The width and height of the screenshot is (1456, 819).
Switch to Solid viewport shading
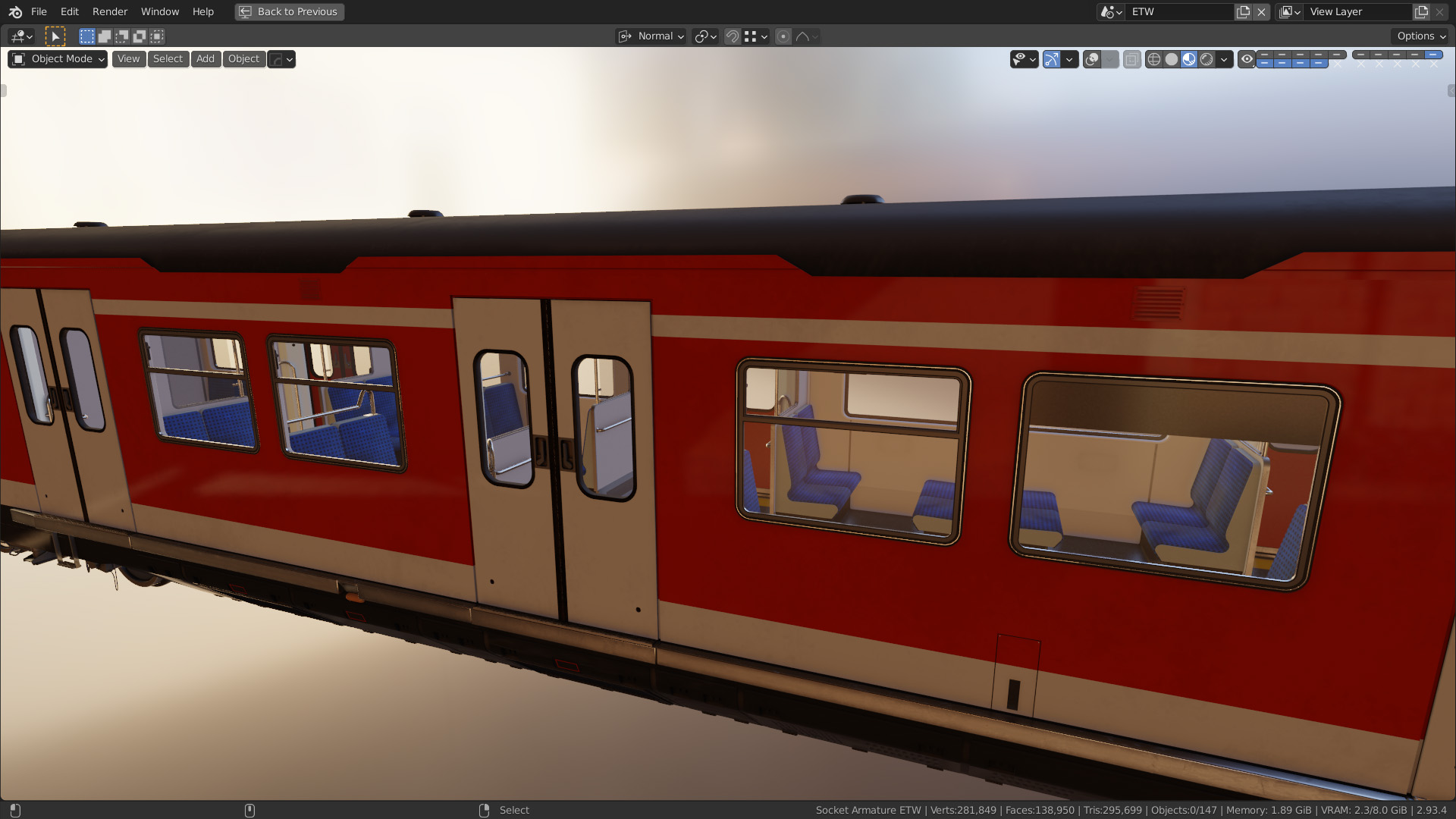pyautogui.click(x=1172, y=59)
